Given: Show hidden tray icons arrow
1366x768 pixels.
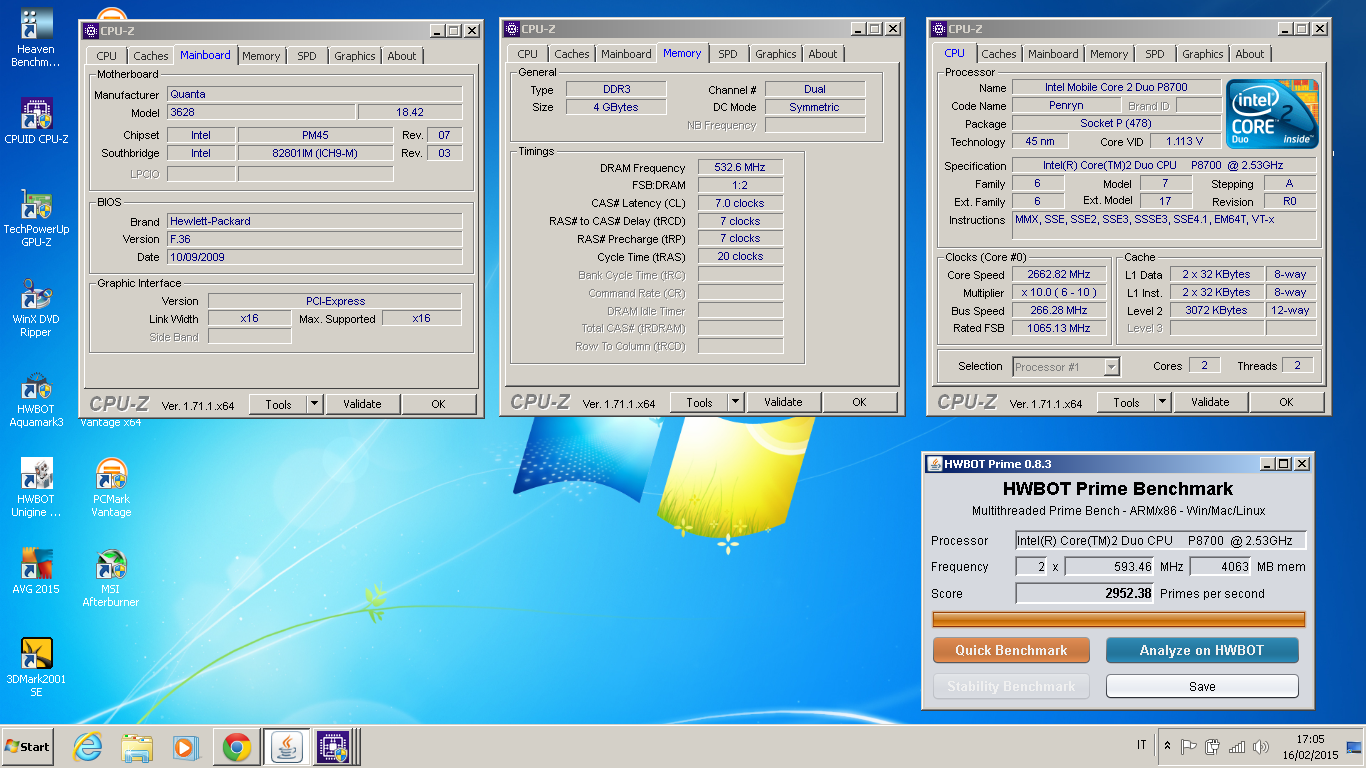Looking at the screenshot, I should (1167, 746).
